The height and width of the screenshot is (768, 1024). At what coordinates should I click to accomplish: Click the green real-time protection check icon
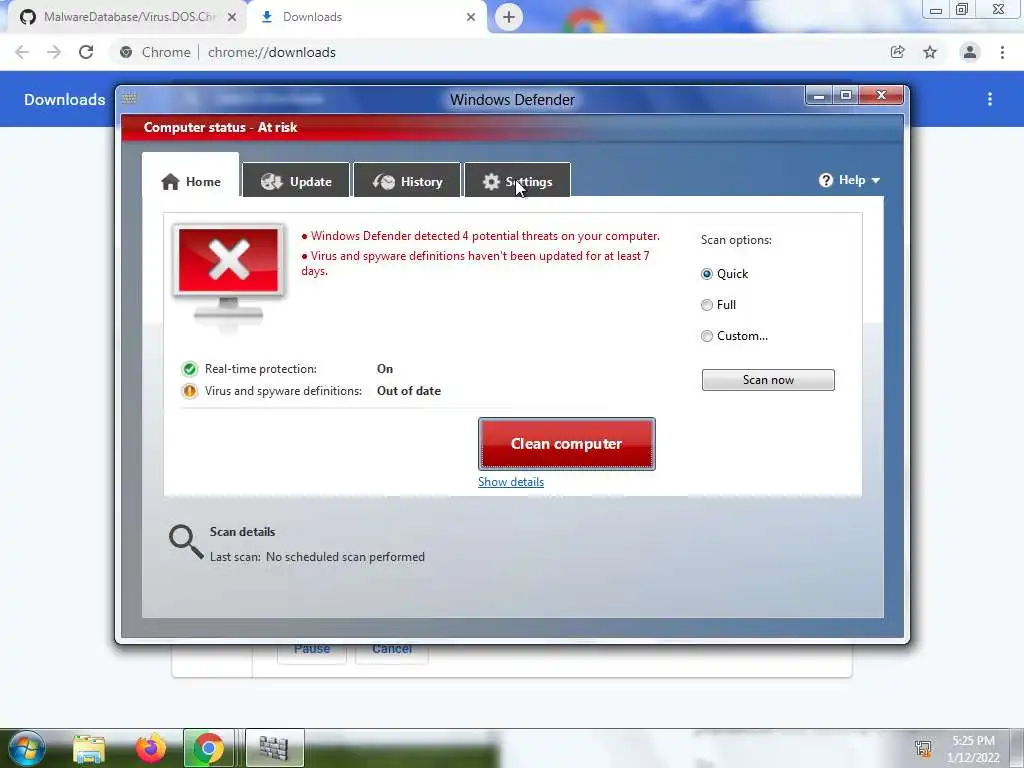click(189, 369)
